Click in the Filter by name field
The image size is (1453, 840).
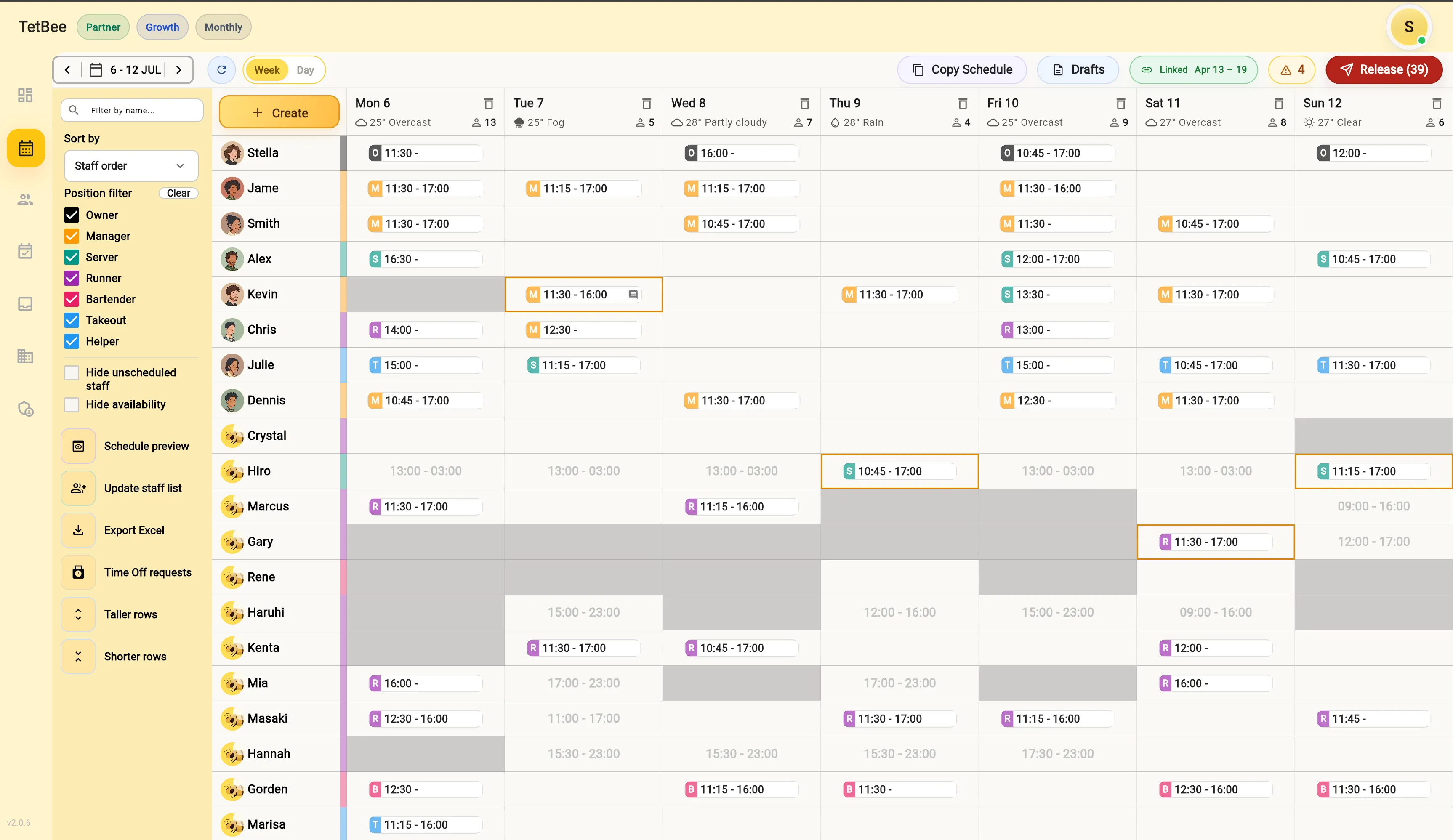pos(132,110)
